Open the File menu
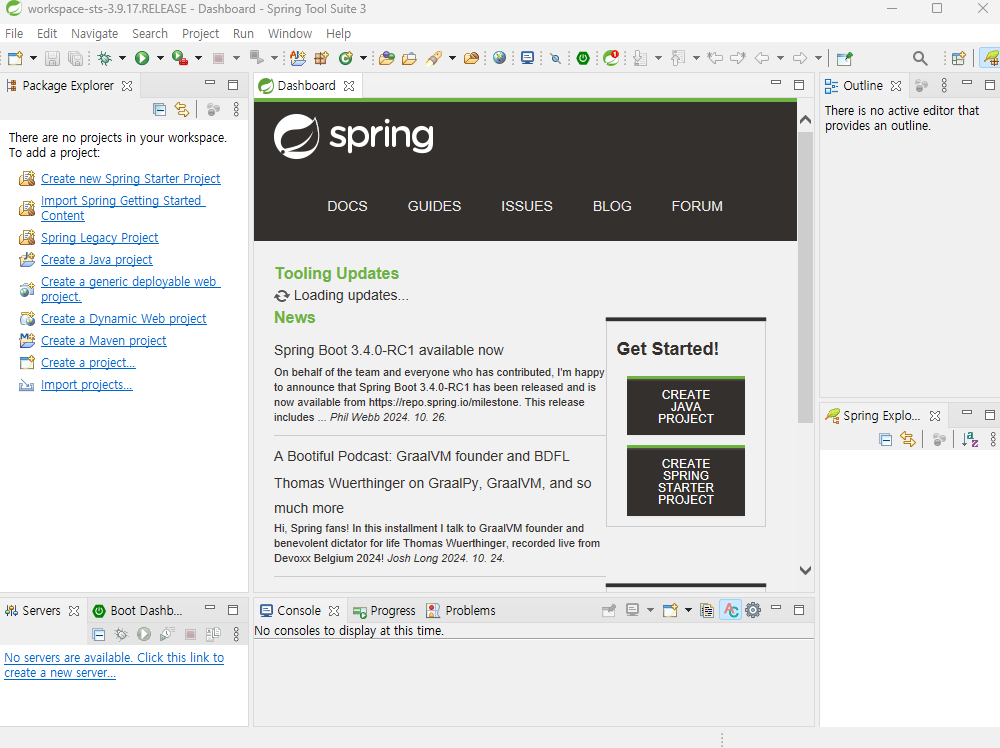This screenshot has width=1000, height=748. (14, 34)
